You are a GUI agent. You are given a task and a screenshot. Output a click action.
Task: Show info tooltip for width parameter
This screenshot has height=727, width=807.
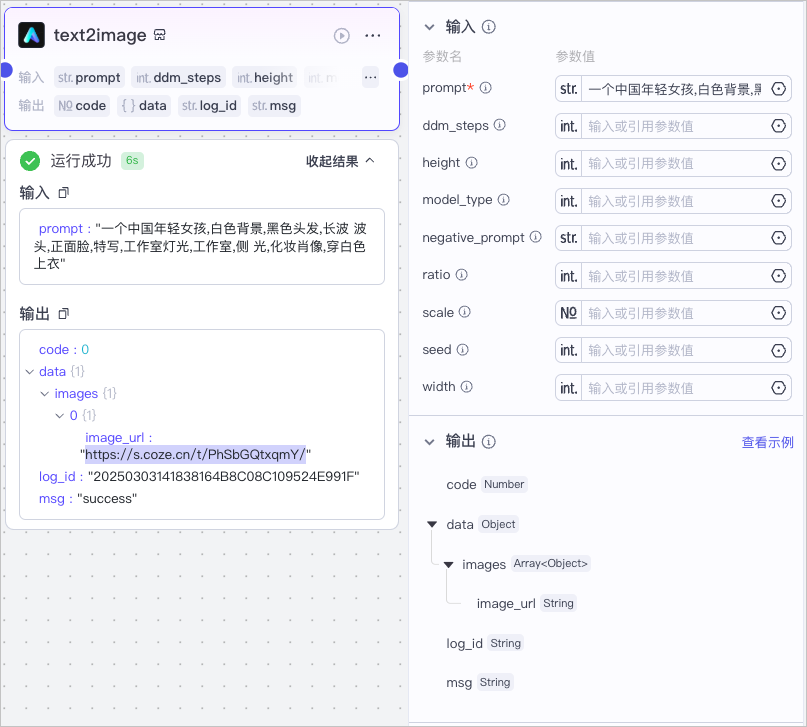tap(466, 386)
